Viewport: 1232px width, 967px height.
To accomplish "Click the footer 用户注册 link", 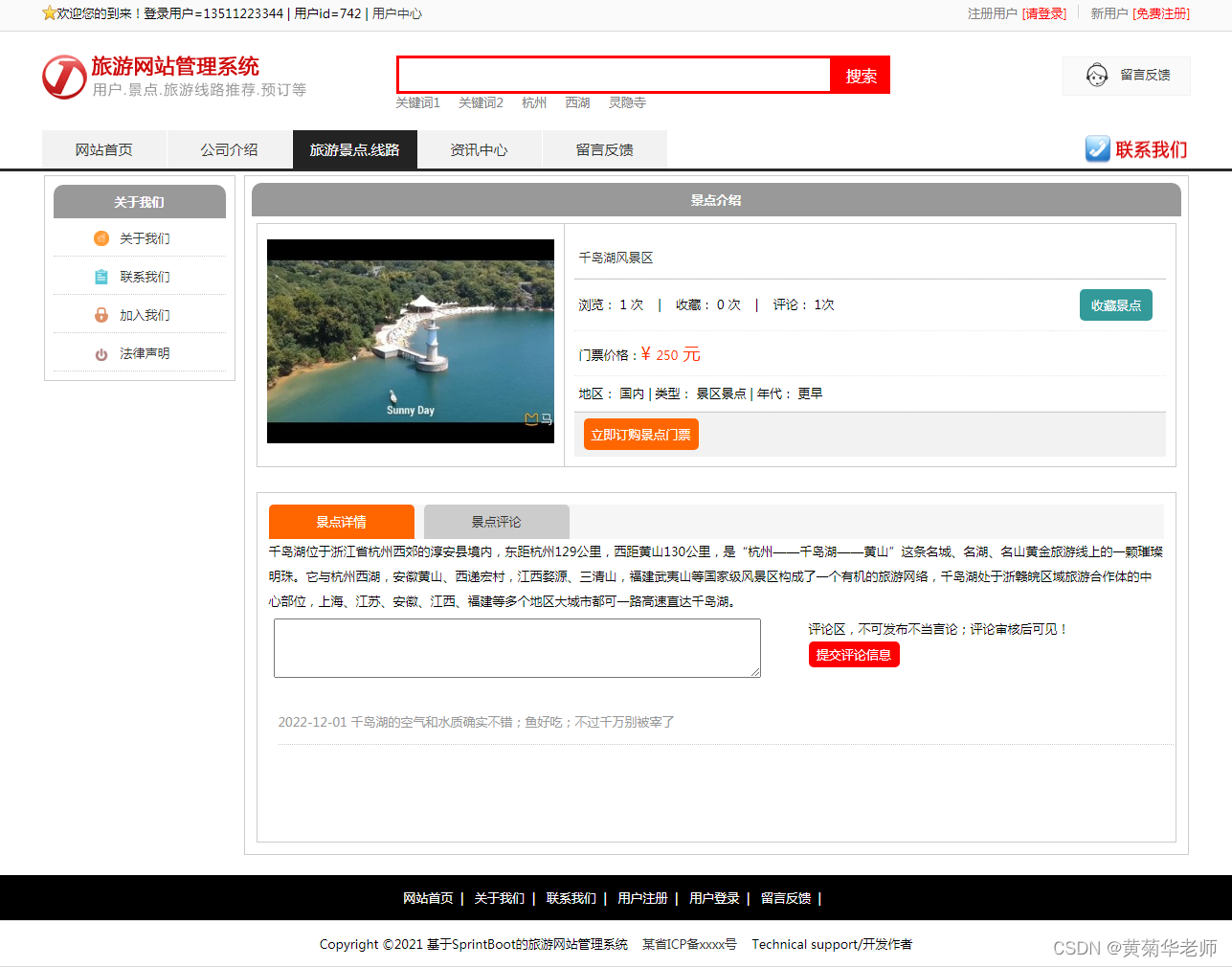I will (x=643, y=898).
